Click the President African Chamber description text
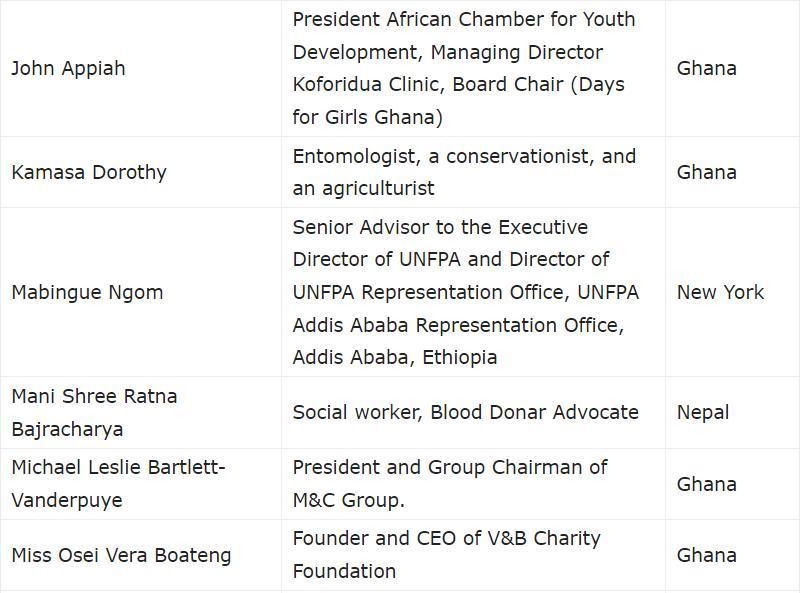The image size is (802, 593). (465, 68)
